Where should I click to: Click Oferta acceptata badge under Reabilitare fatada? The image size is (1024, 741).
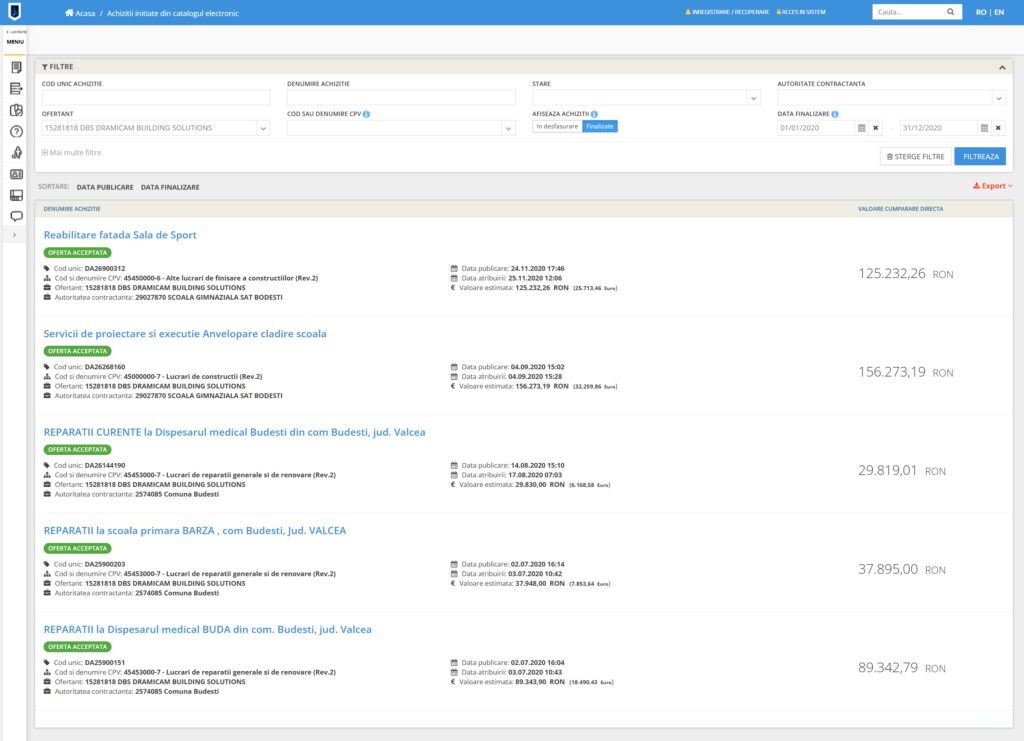tap(78, 253)
